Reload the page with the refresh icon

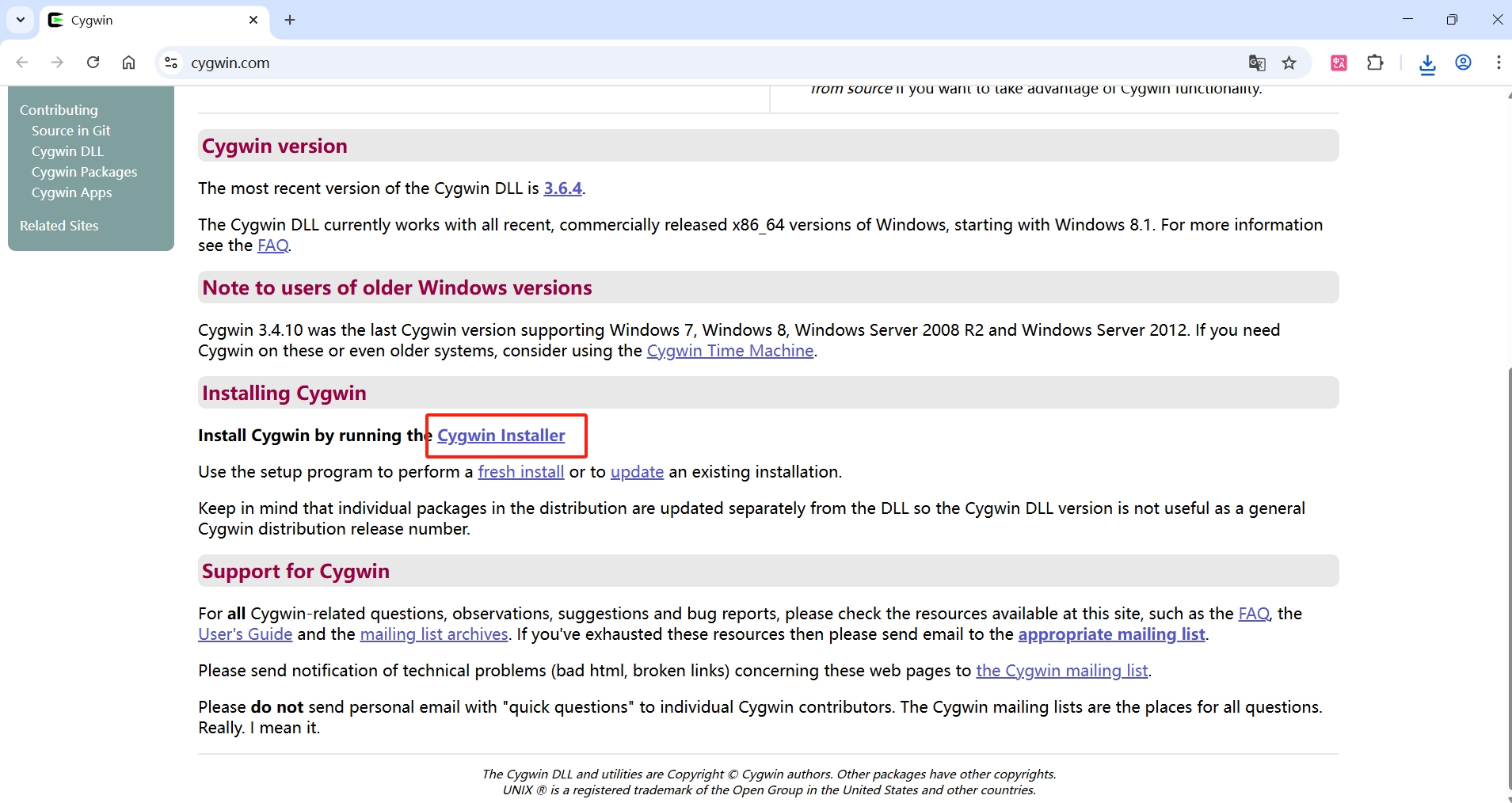[x=93, y=63]
